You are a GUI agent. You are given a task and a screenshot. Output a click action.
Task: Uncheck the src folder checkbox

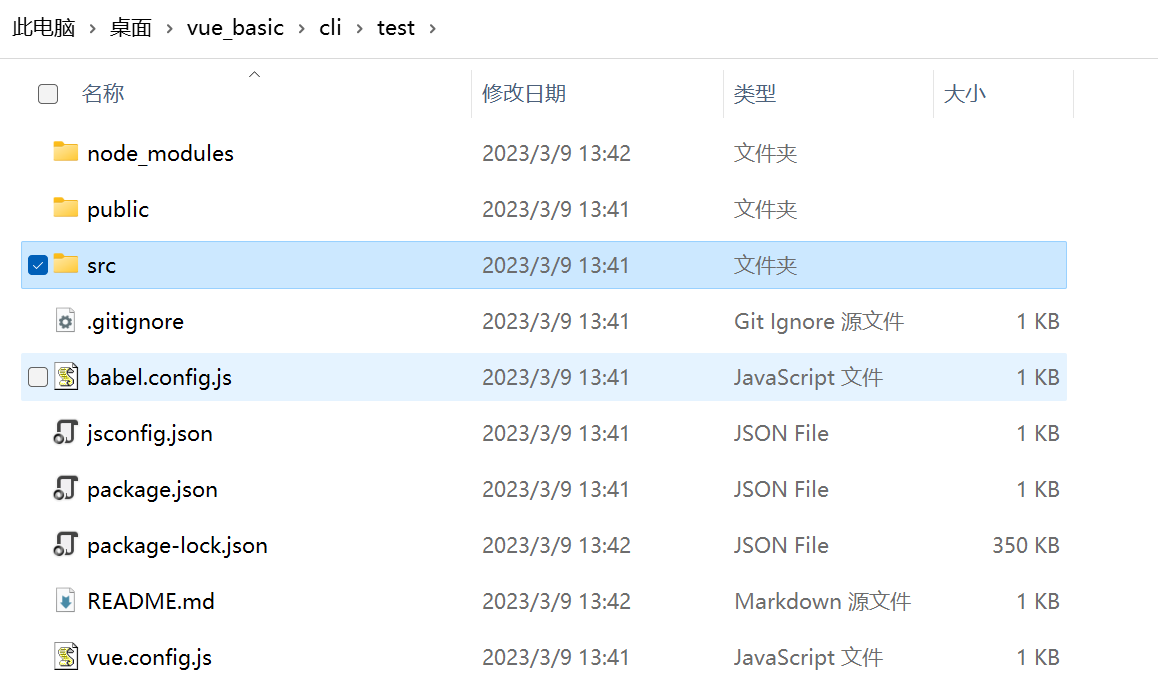tap(38, 265)
